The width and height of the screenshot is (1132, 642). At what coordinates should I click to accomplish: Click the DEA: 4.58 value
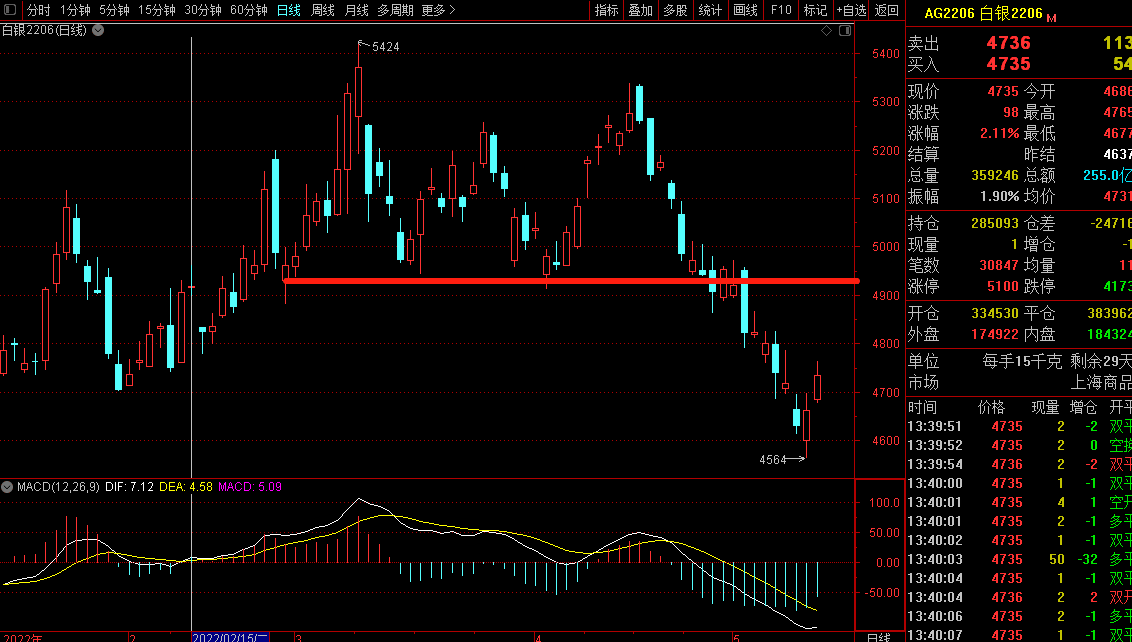click(186, 487)
